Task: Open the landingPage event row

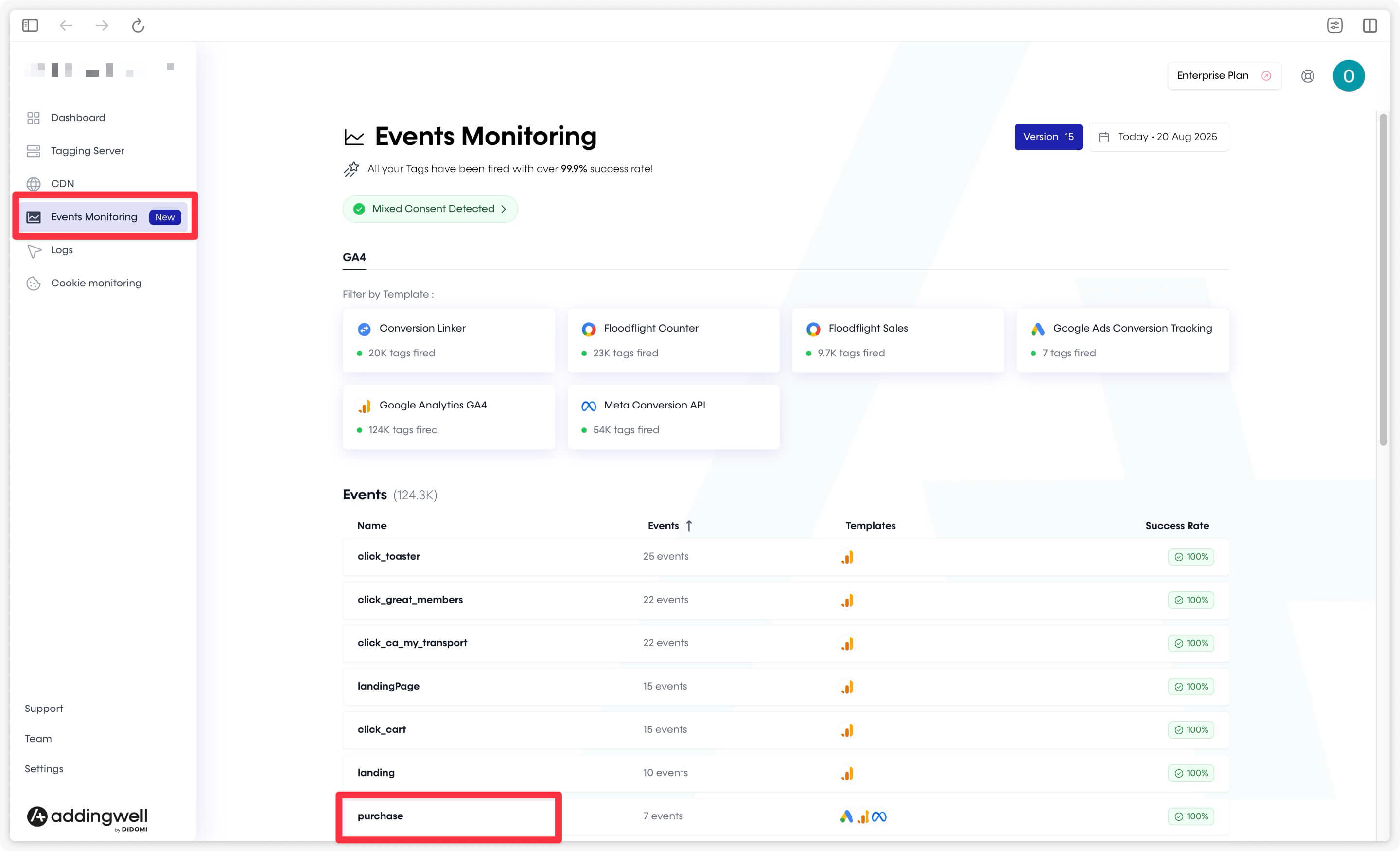Action: (786, 687)
